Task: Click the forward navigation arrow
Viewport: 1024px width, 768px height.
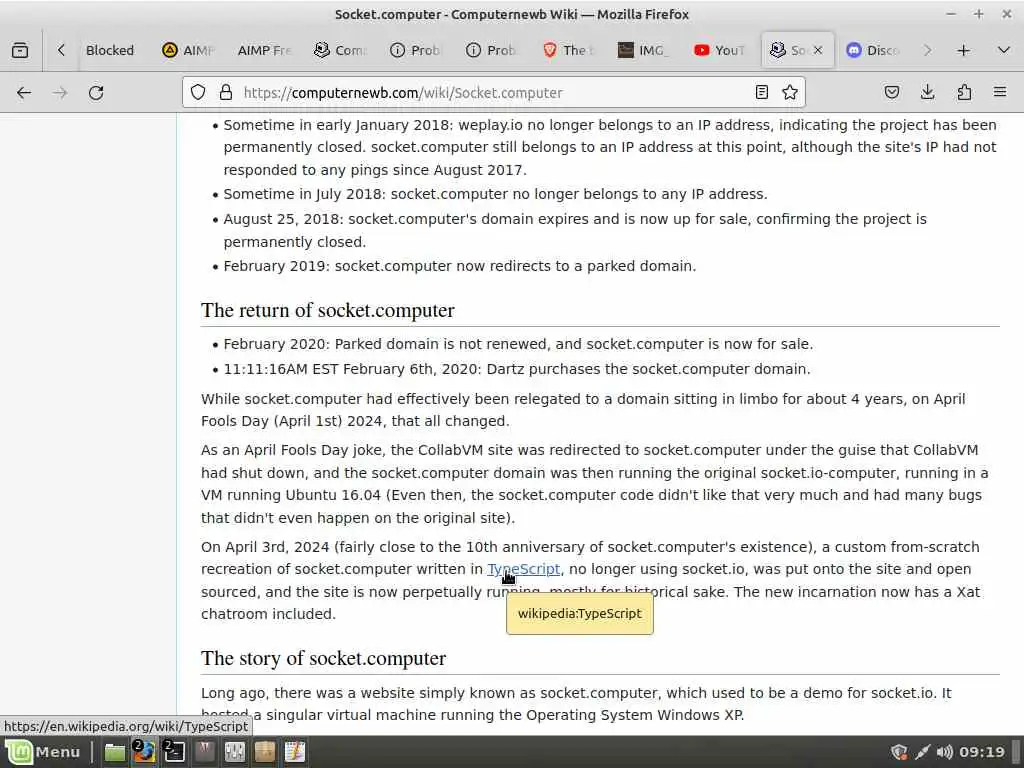Action: point(60,93)
